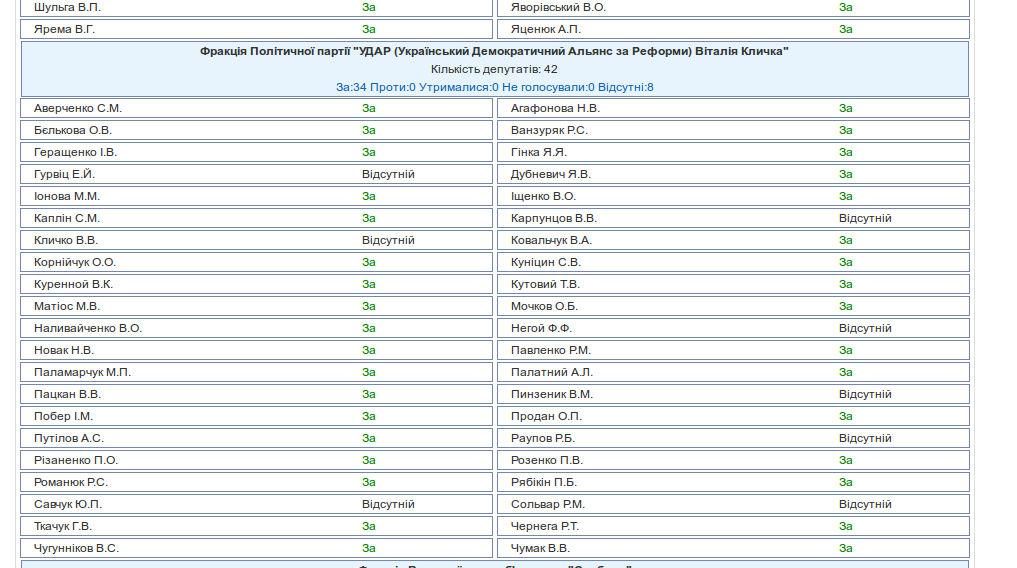1017x568 pixels.
Task: Select the name Ковальчук В.А.
Action: click(x=551, y=241)
